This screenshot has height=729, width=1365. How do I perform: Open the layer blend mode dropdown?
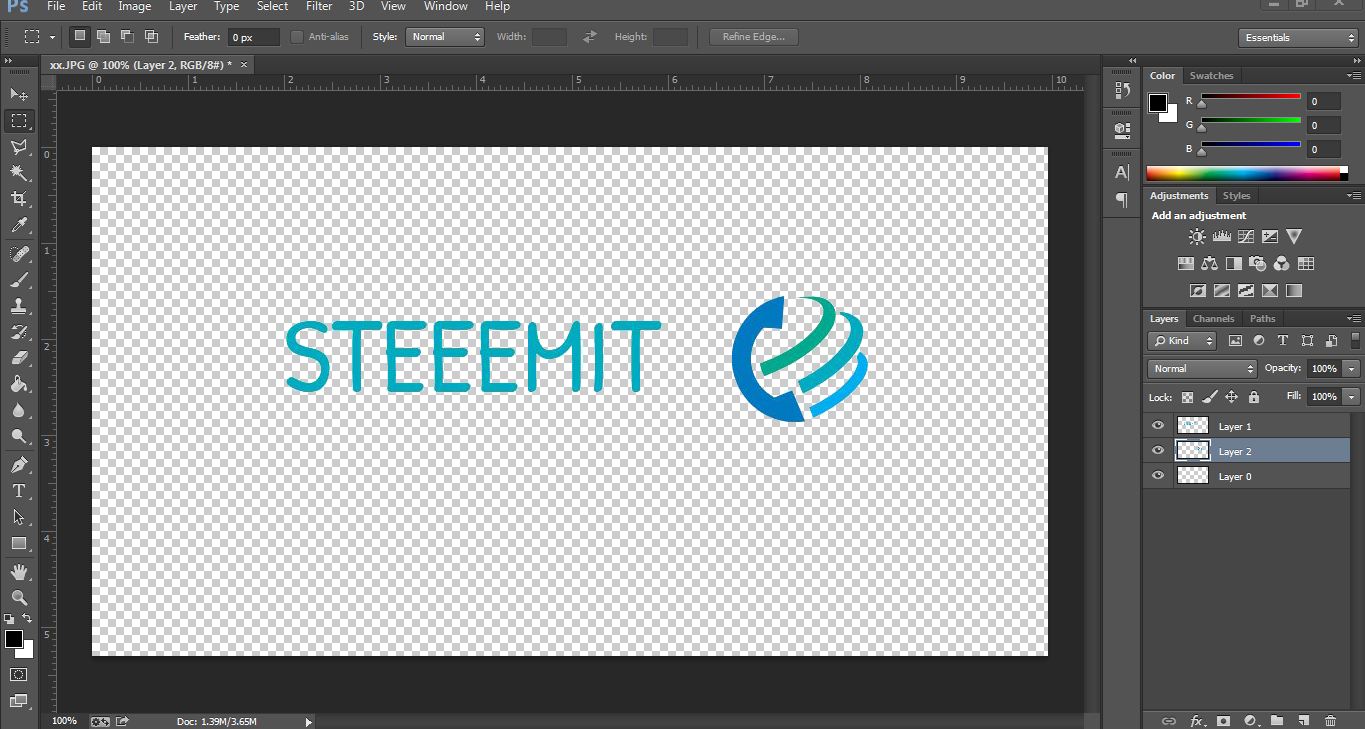pyautogui.click(x=1203, y=369)
